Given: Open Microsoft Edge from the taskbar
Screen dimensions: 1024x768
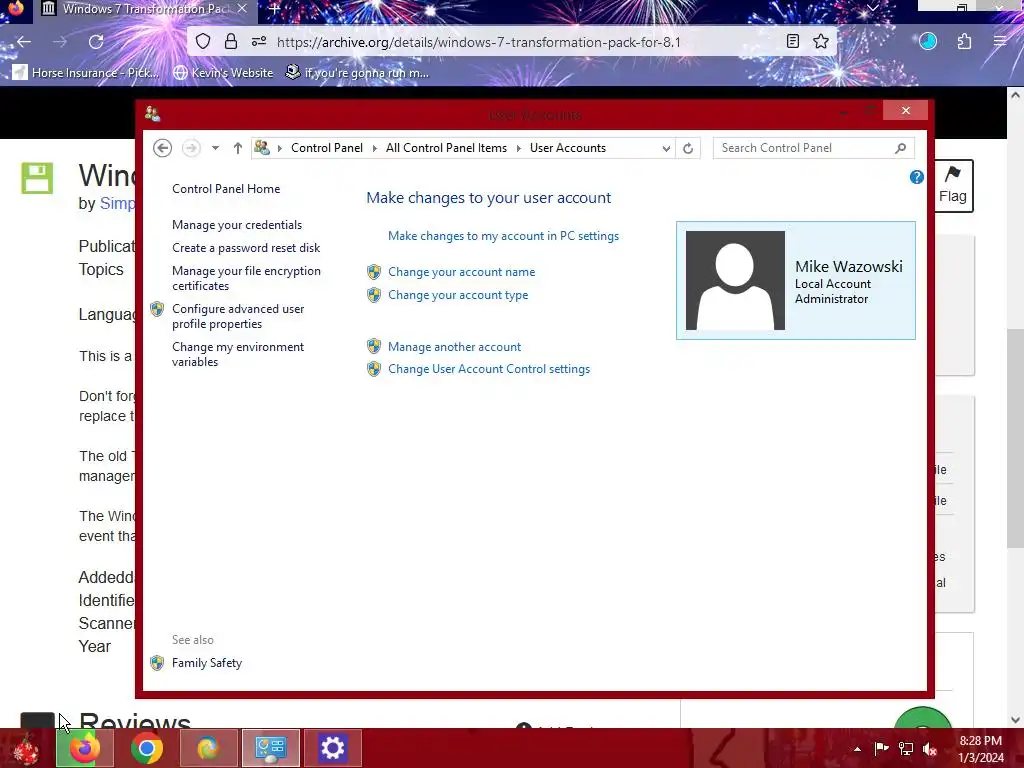Looking at the screenshot, I should (x=208, y=748).
